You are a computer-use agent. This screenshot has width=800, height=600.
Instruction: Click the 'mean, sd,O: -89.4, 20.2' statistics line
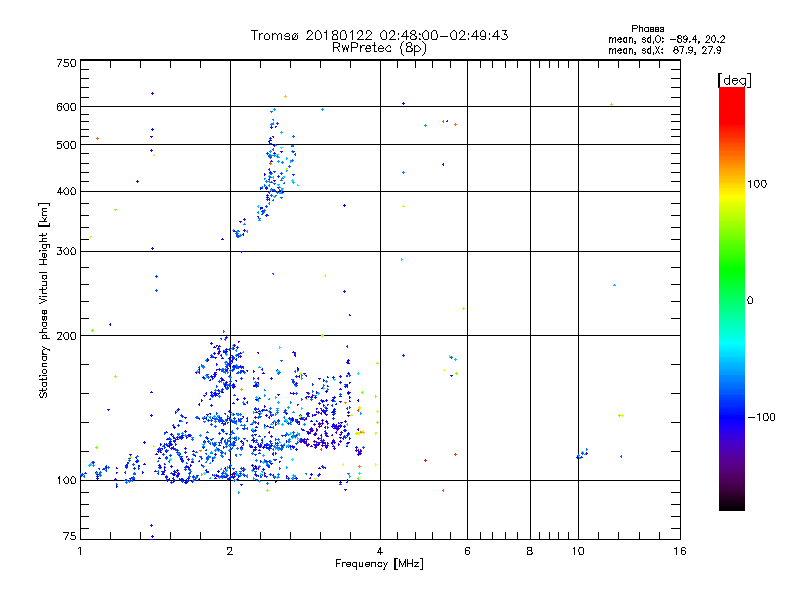(666, 39)
